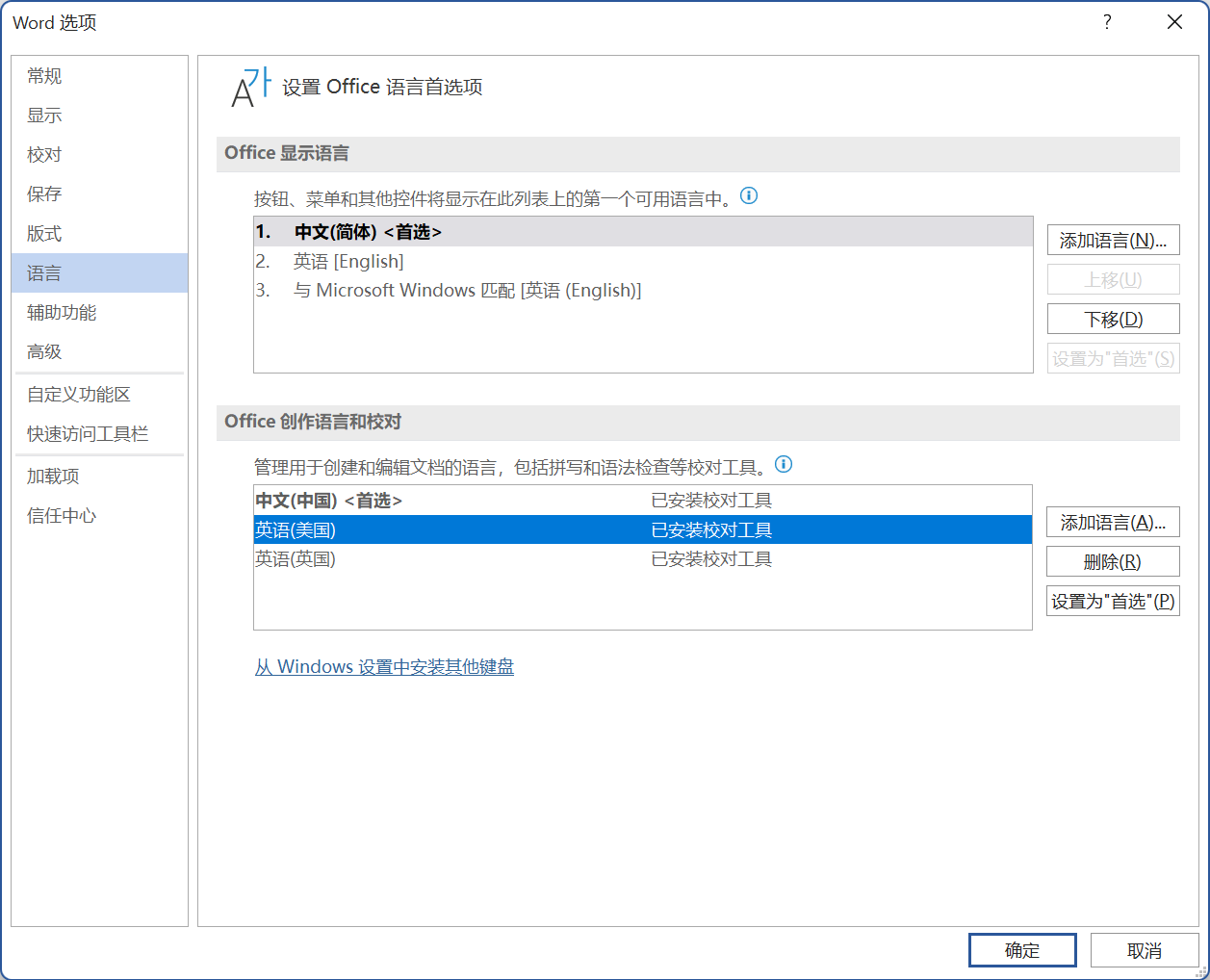Click the info icon beside authoring language description
This screenshot has width=1210, height=980.
tap(784, 465)
